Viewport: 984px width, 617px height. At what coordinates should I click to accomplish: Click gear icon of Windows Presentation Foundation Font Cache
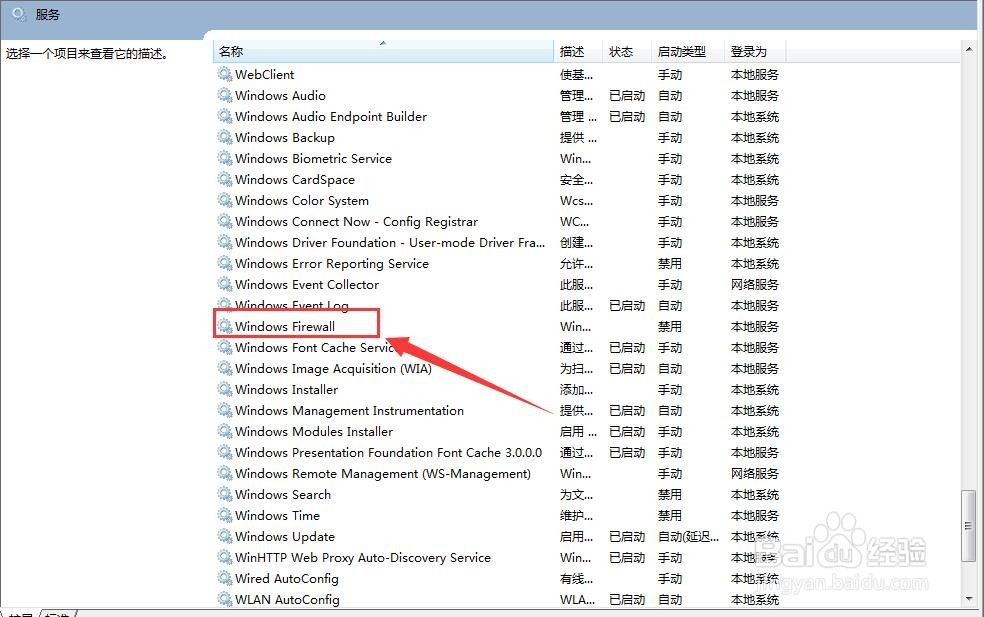pos(225,453)
